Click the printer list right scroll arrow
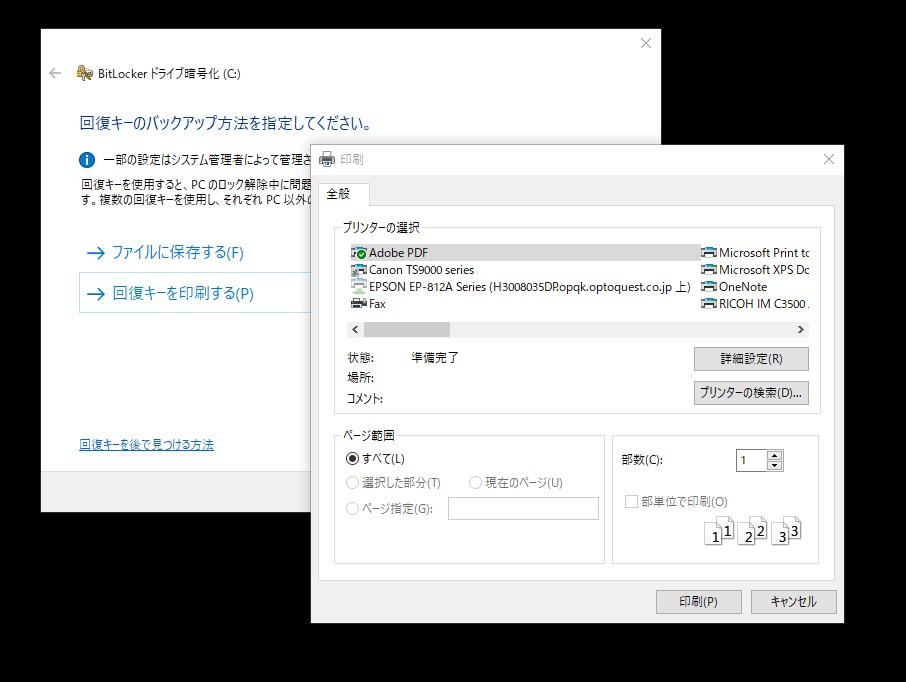Screen dimensions: 906x682 point(800,329)
